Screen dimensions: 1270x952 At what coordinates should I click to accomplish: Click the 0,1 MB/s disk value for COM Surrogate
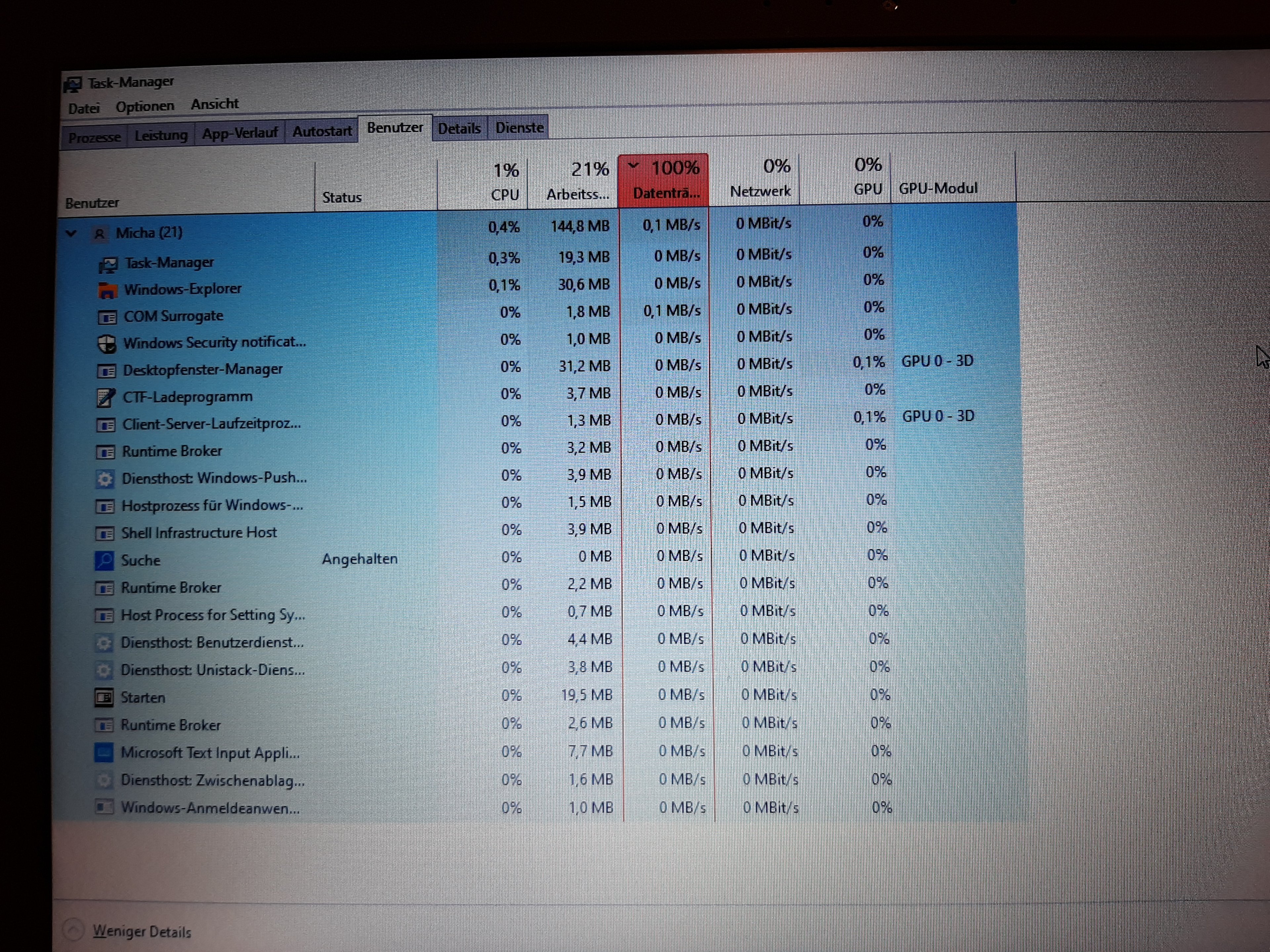coord(672,311)
